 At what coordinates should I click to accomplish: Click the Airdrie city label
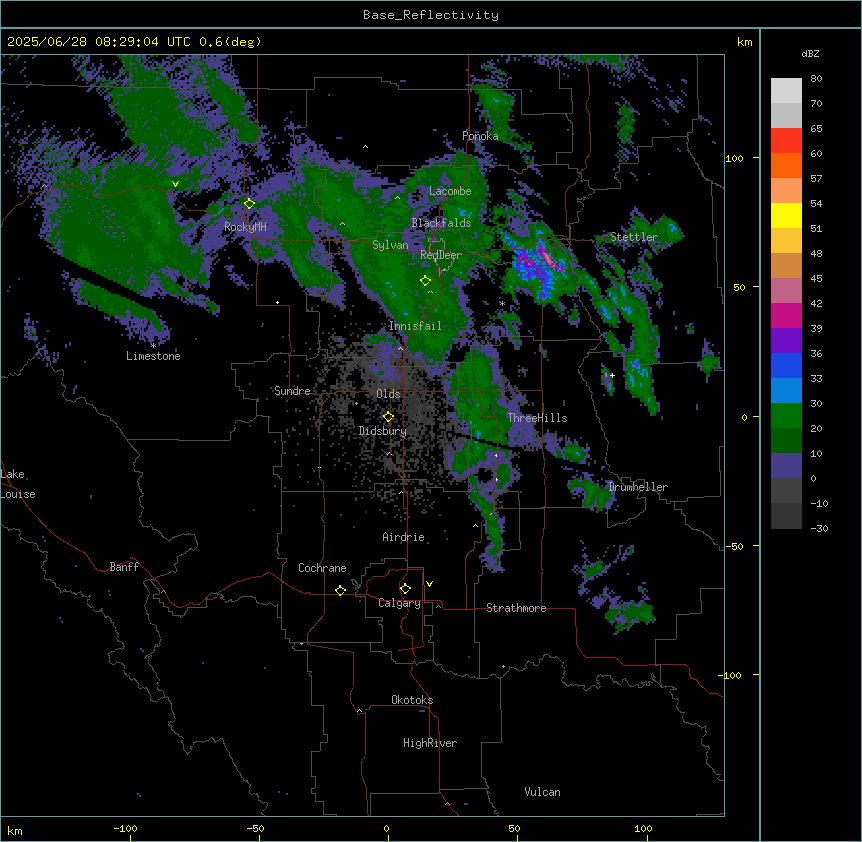coord(404,537)
